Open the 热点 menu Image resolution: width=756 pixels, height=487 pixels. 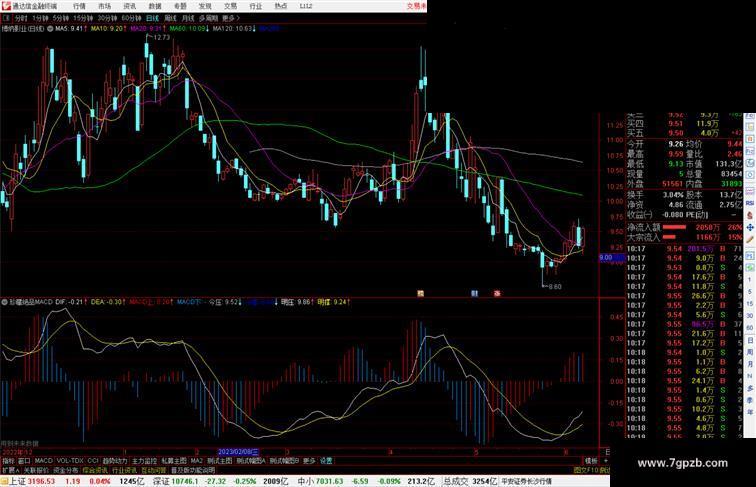point(281,6)
